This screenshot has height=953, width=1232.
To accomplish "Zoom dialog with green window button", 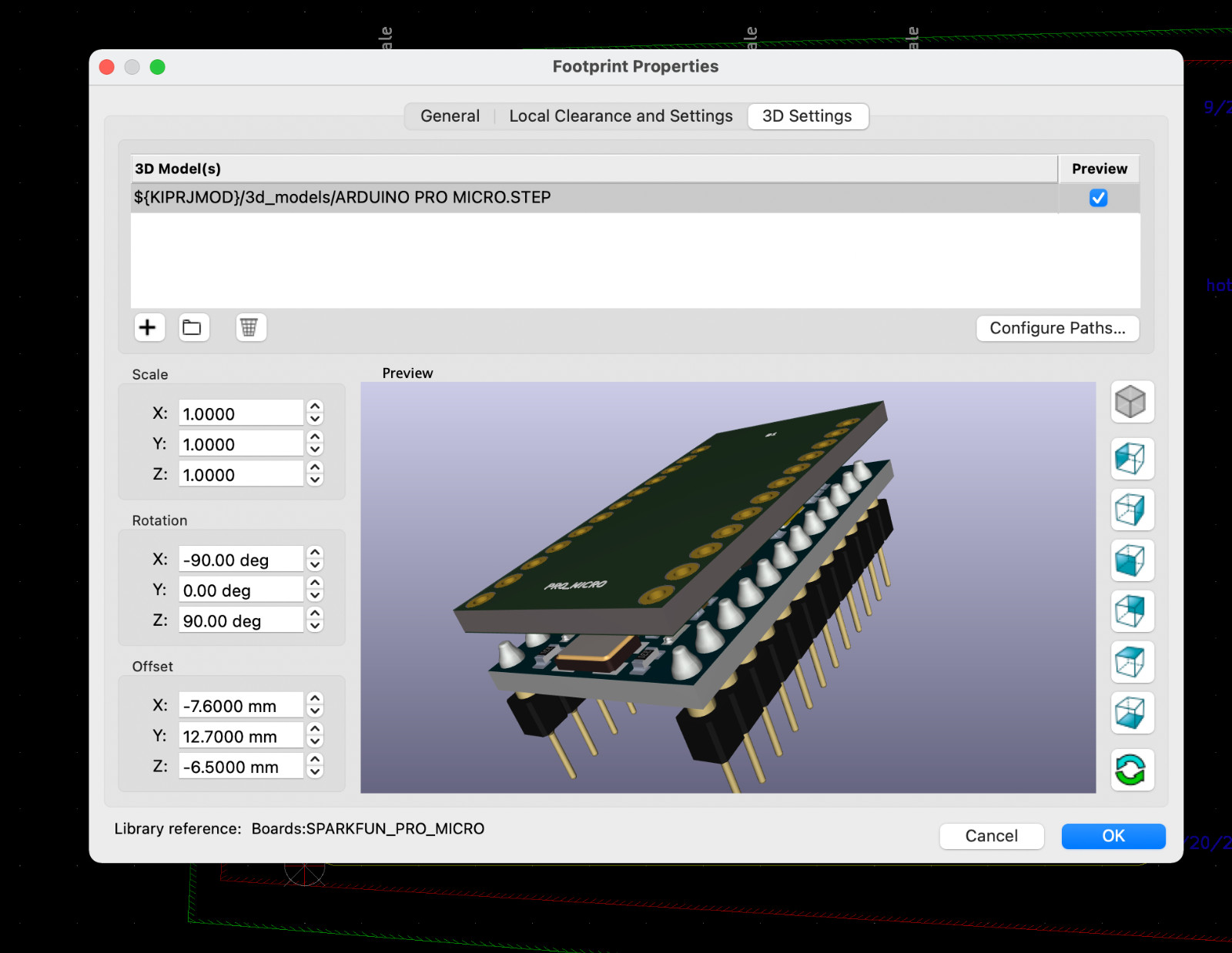I will click(x=157, y=67).
